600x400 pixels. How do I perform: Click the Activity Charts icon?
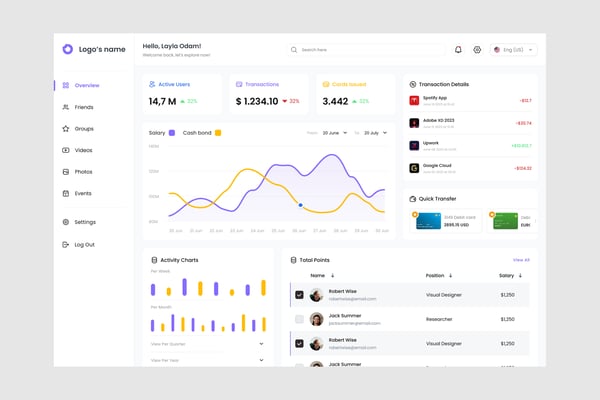(154, 260)
